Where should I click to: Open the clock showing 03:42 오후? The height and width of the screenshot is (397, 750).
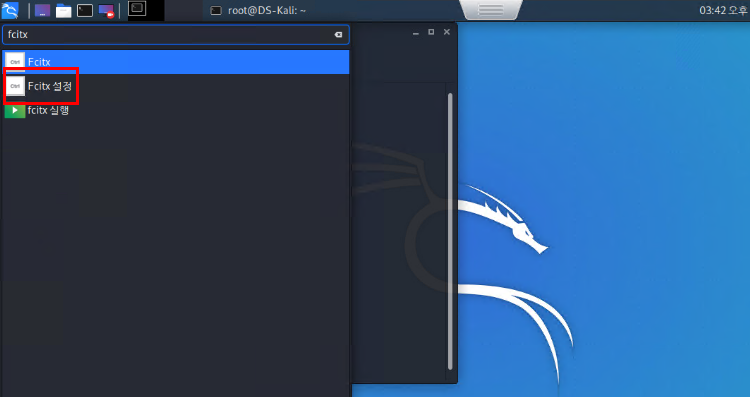[723, 10]
